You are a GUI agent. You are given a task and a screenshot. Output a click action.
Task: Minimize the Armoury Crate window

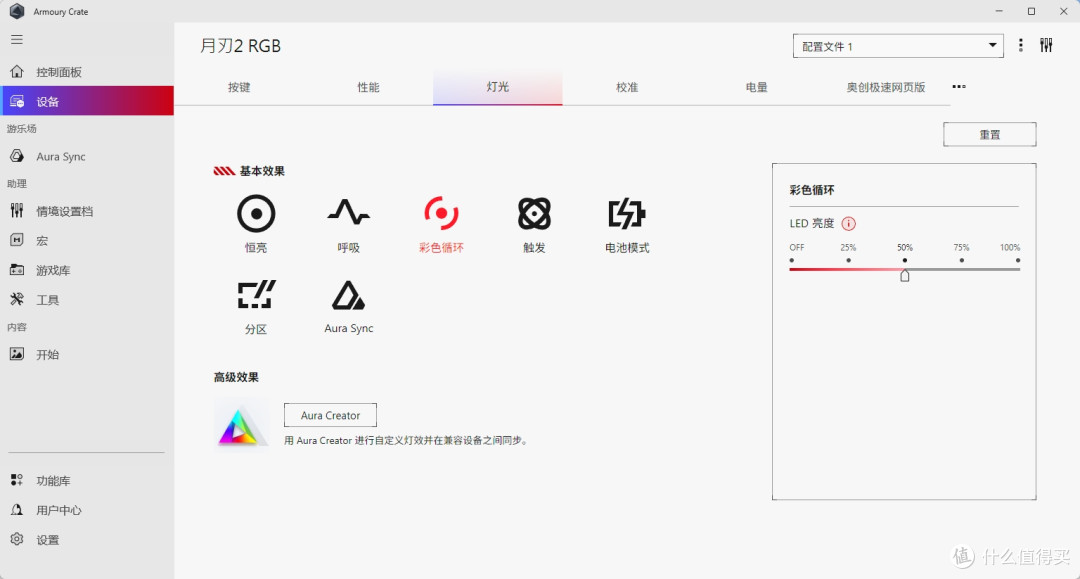click(999, 11)
